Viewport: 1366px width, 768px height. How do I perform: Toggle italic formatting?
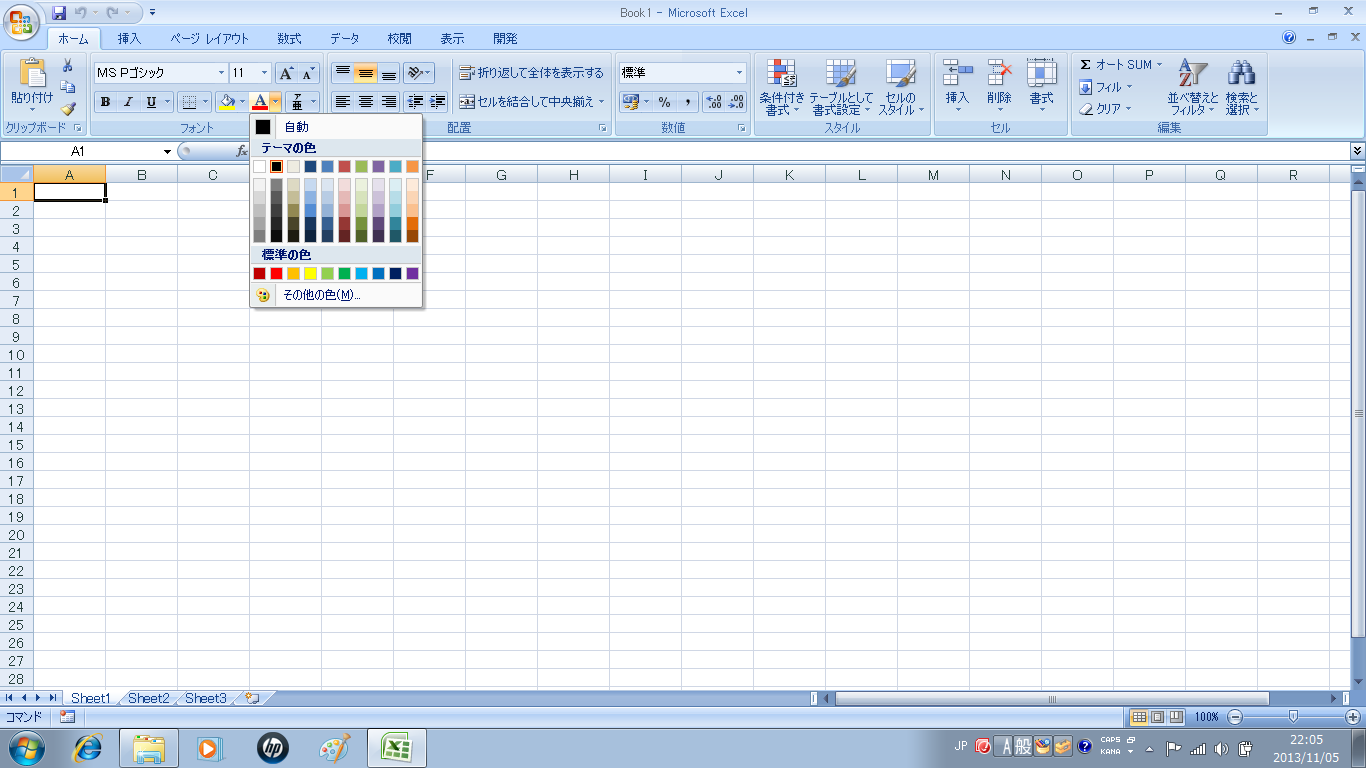[128, 102]
